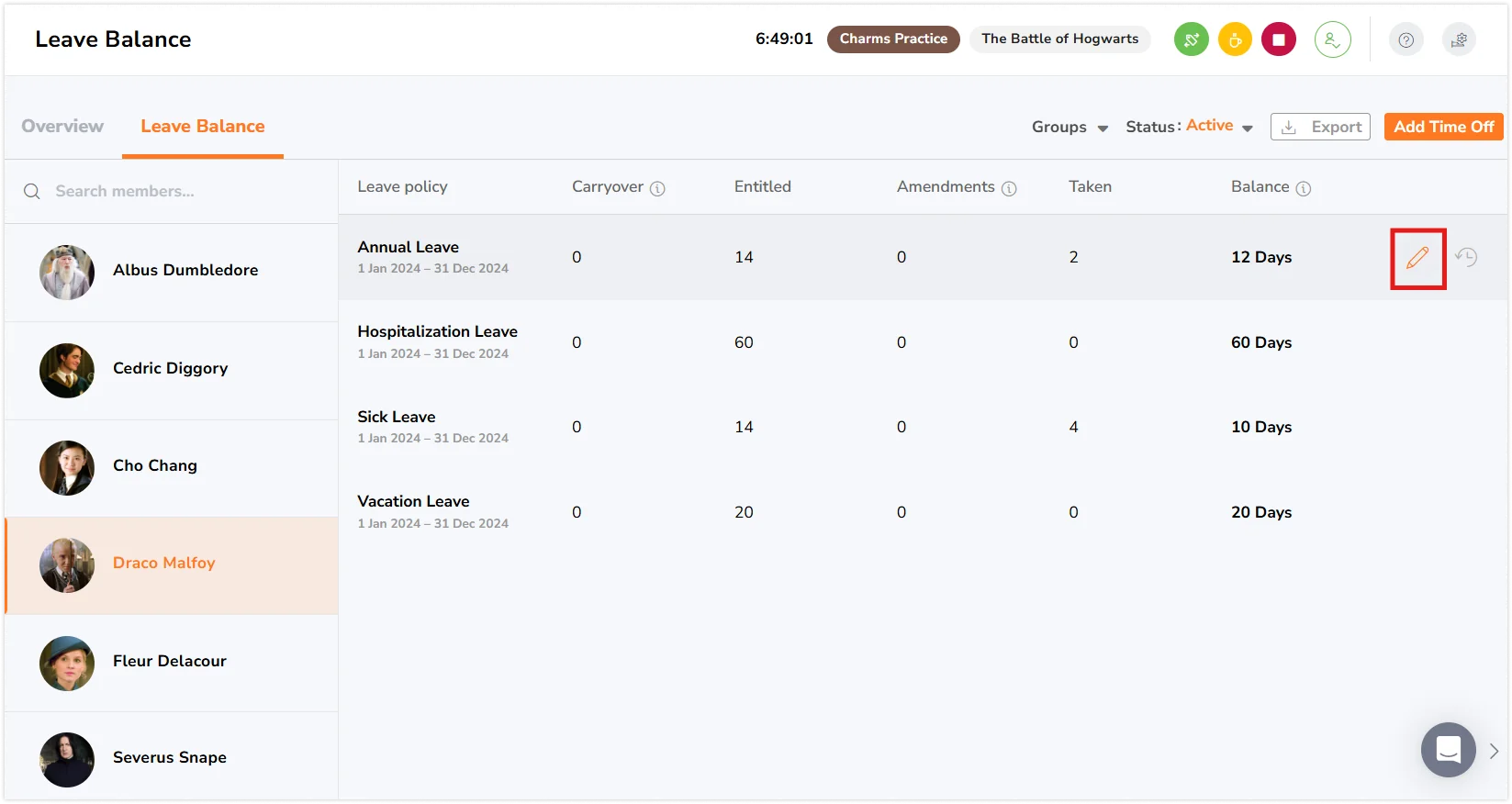Click Cho Chang's avatar photo
Image resolution: width=1512 pixels, height=804 pixels.
(x=67, y=468)
